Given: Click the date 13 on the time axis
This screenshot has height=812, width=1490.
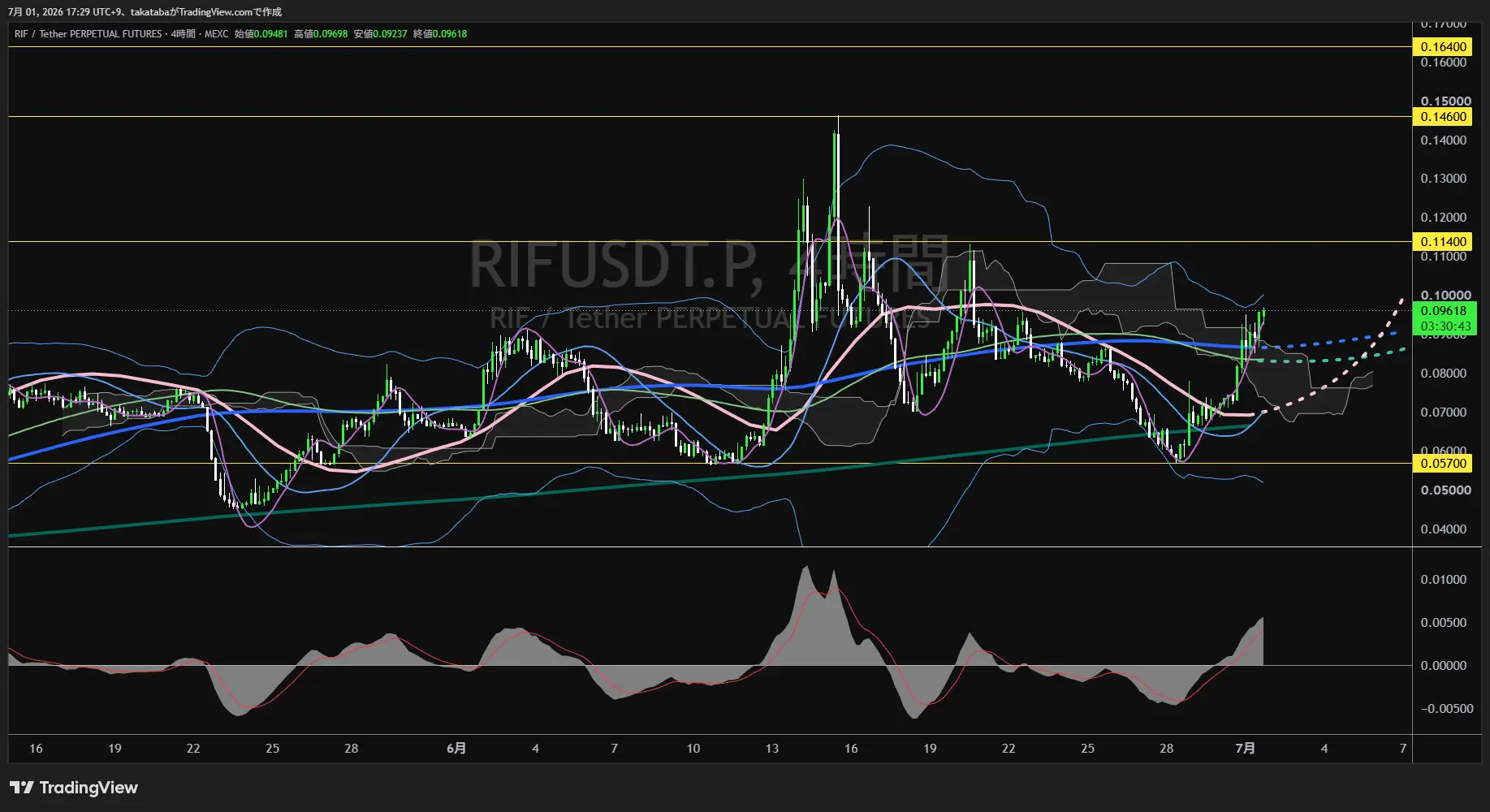Looking at the screenshot, I should 771,749.
